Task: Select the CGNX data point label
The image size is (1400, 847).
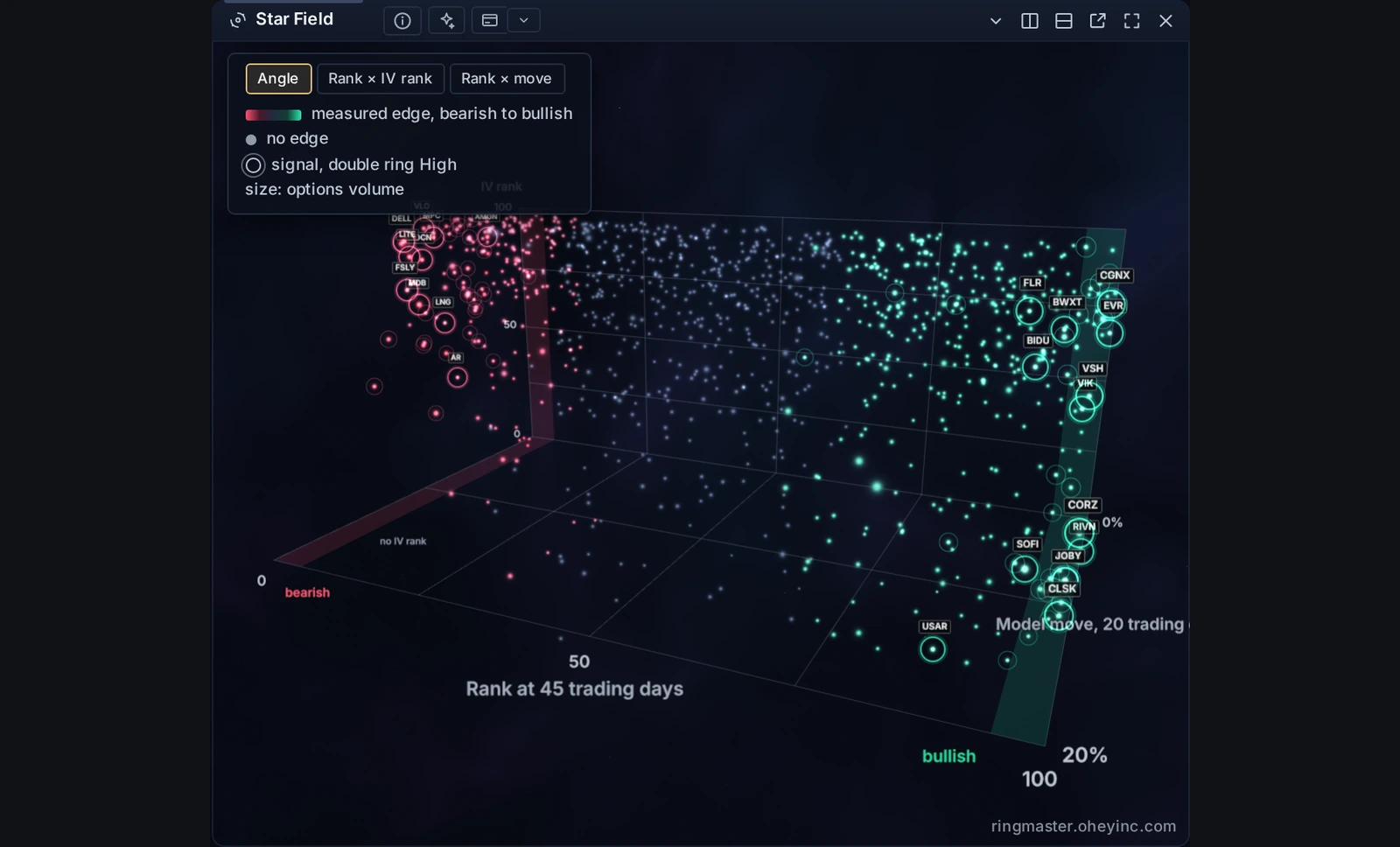Action: point(1115,275)
